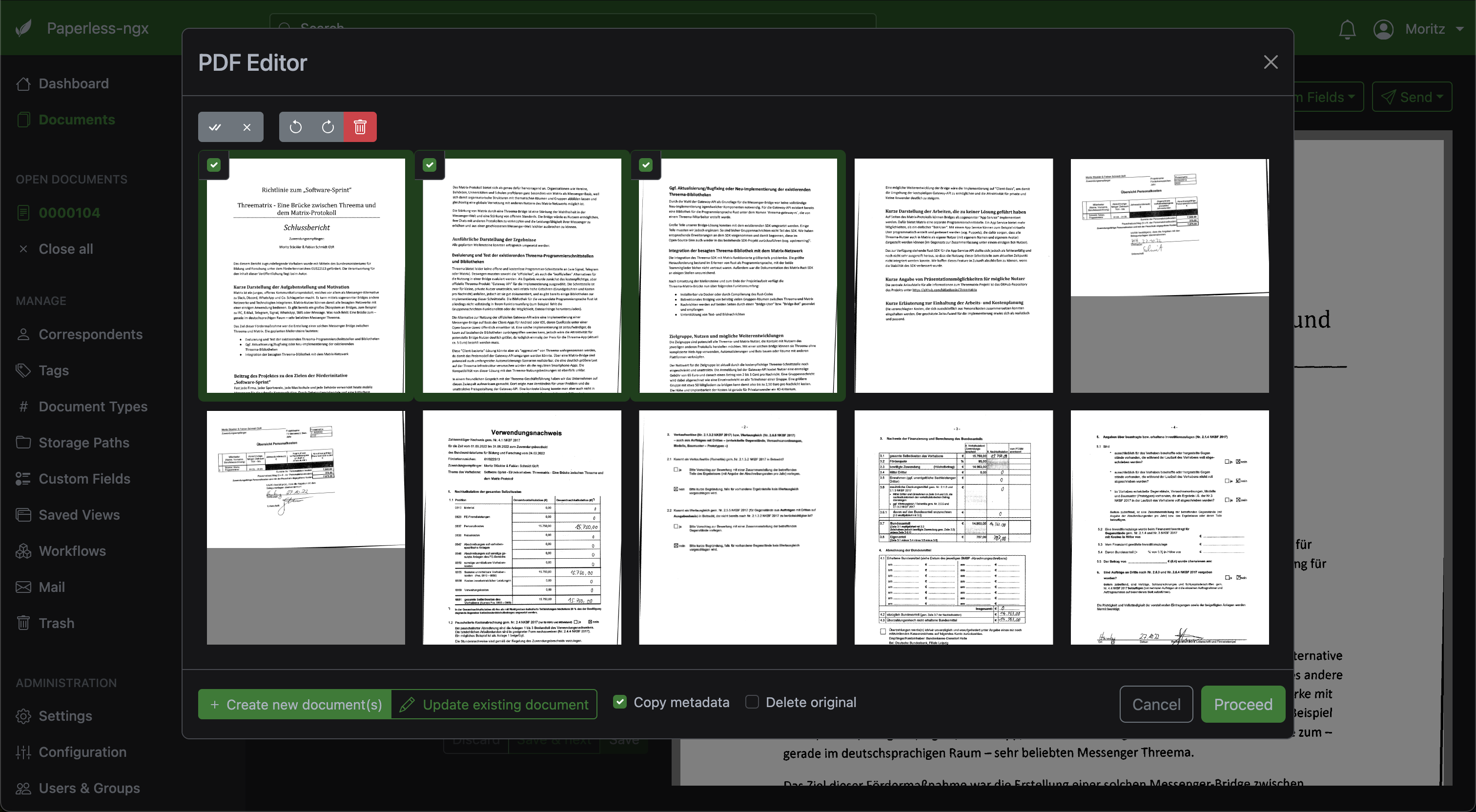Select the fourth page thumbnail in top row
This screenshot has width=1476, height=812.
tap(953, 276)
